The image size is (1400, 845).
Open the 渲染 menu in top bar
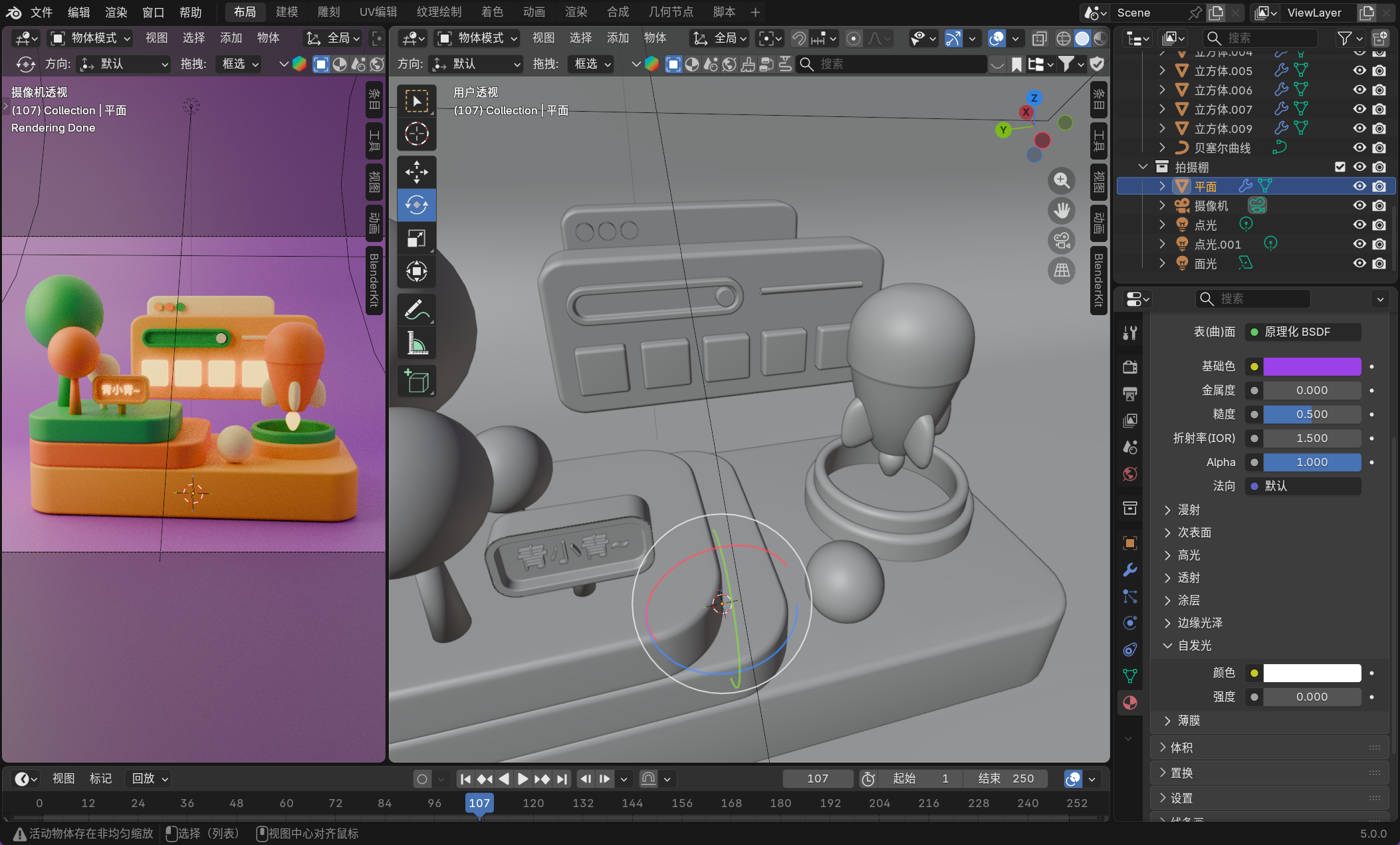(x=116, y=12)
